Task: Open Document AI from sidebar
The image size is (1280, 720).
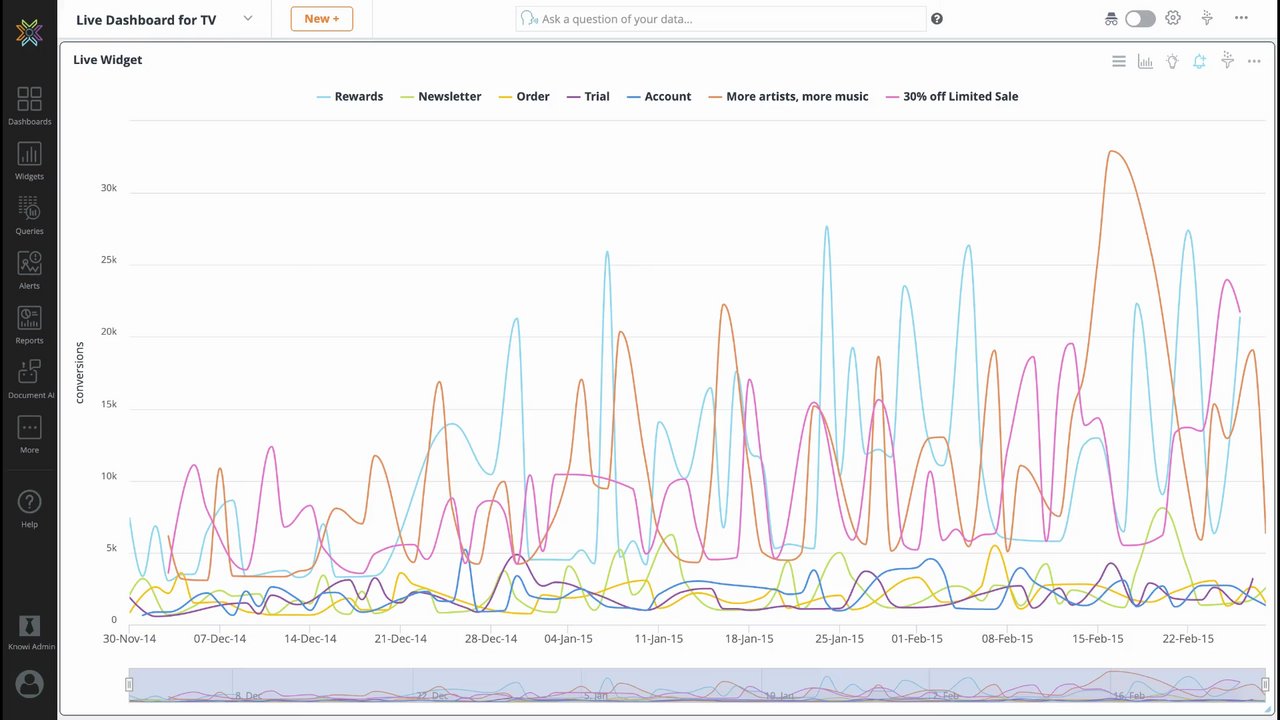Action: coord(30,379)
